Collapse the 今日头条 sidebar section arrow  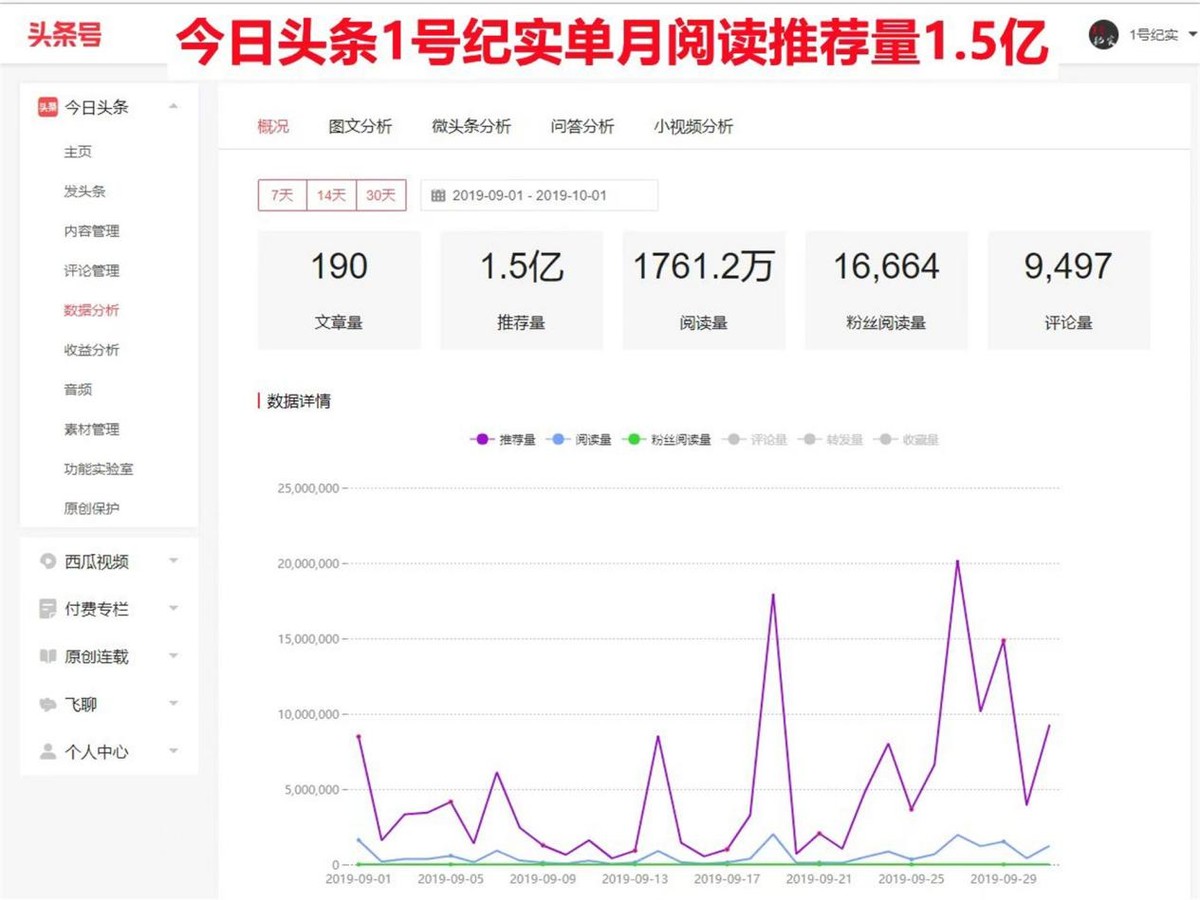pos(173,107)
